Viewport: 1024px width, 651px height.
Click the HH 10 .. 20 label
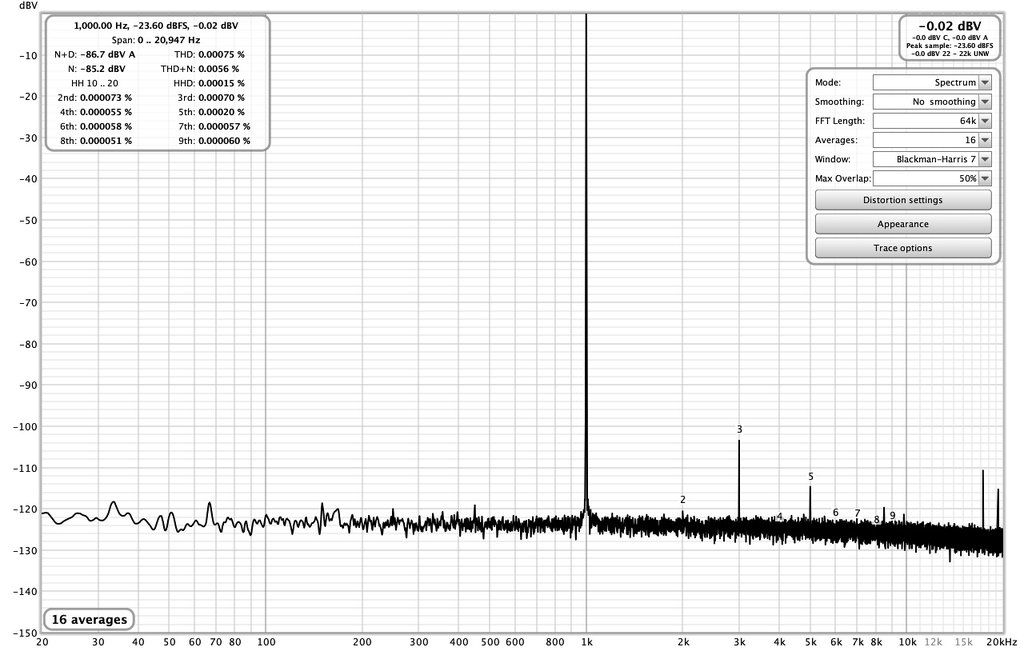point(95,83)
